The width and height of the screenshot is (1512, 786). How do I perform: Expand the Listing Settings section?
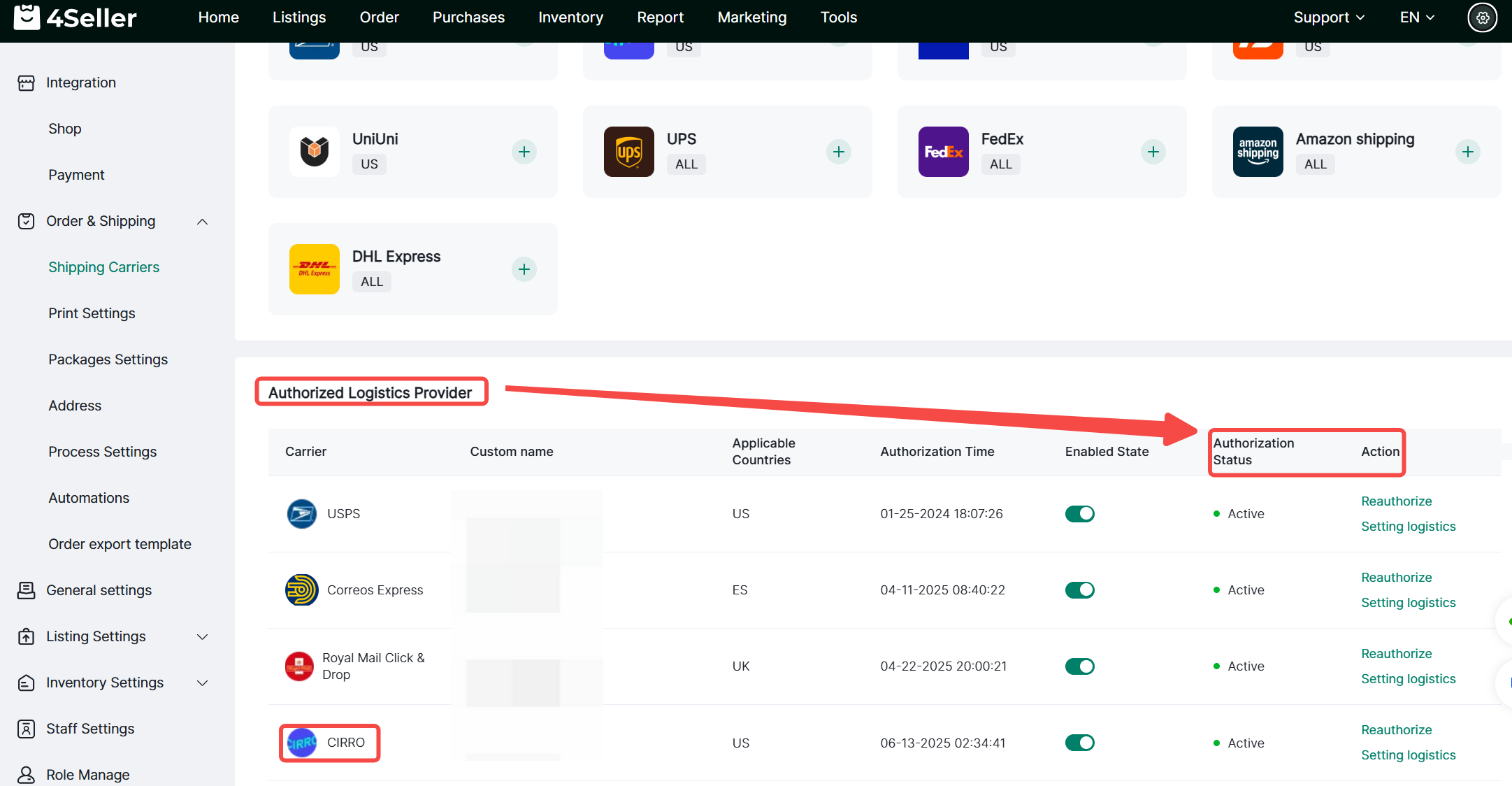point(202,637)
